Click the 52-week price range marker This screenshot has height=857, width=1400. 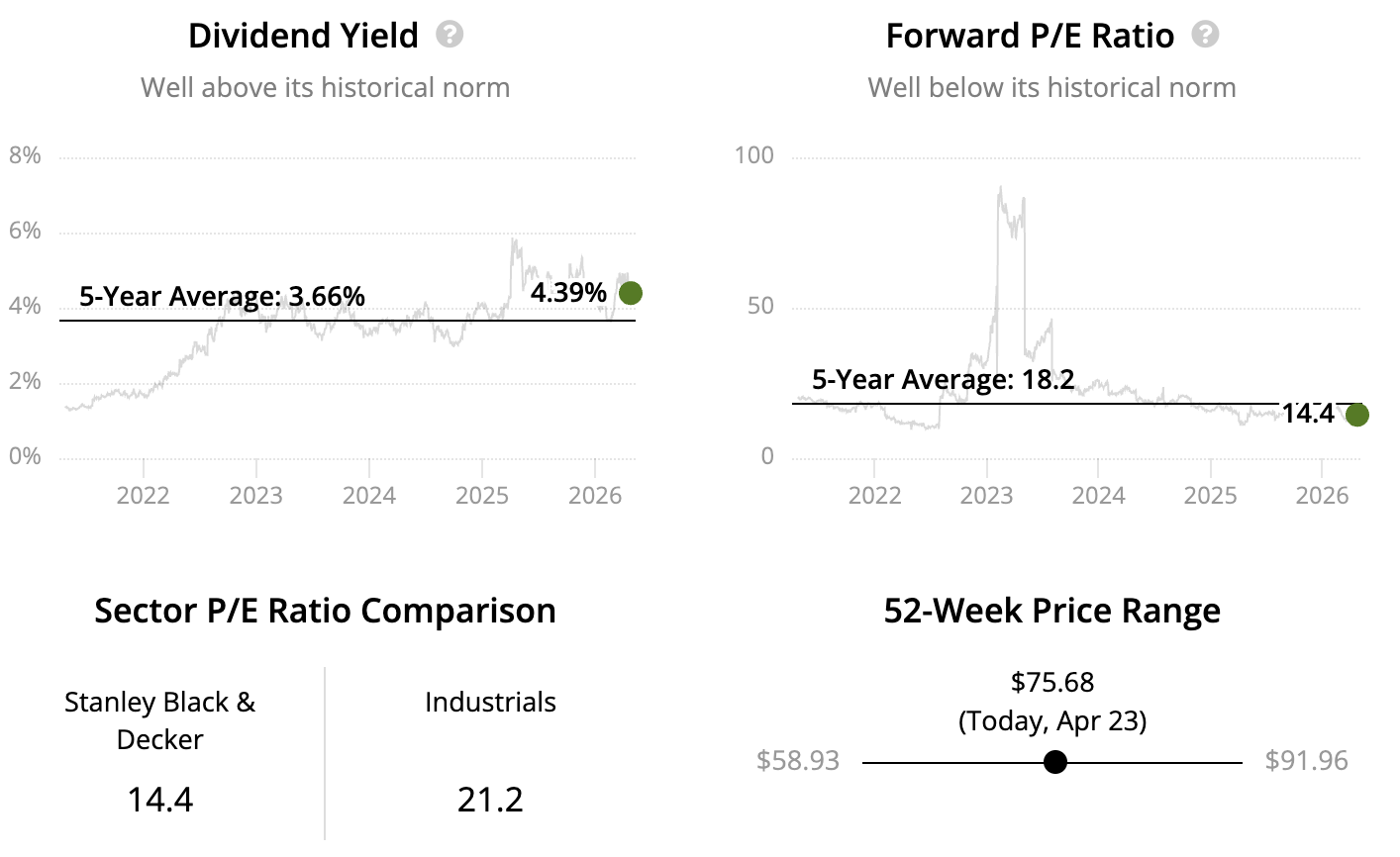coord(1055,762)
